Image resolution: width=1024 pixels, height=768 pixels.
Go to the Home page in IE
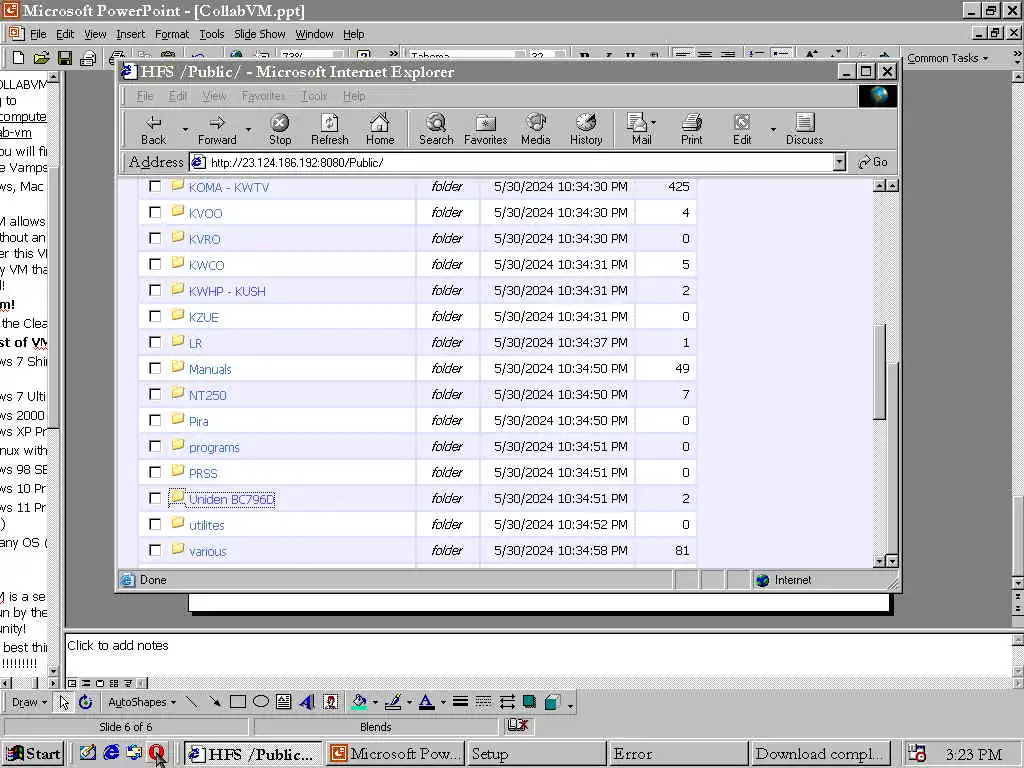380,129
